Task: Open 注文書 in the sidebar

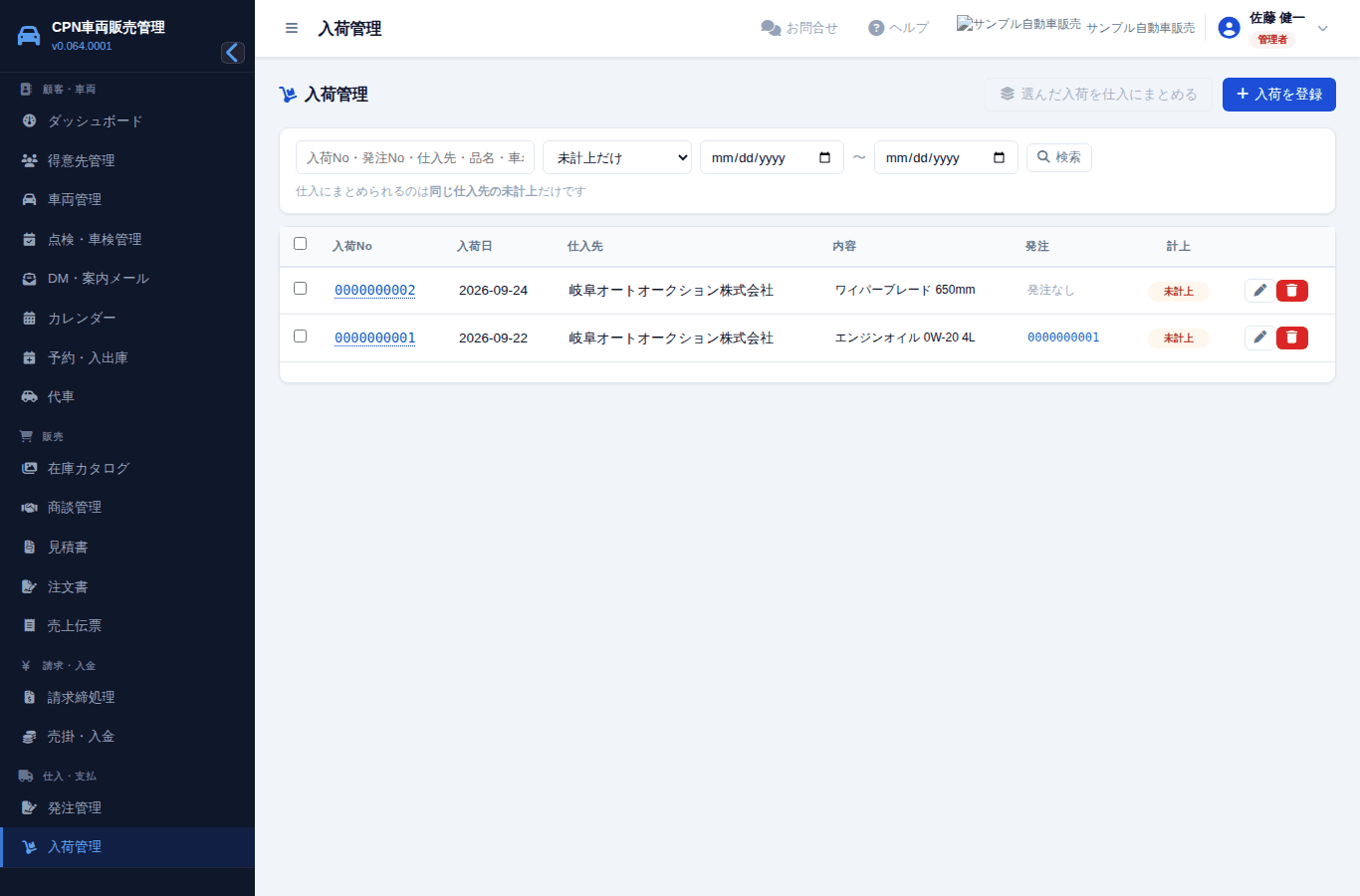Action: pyautogui.click(x=127, y=586)
